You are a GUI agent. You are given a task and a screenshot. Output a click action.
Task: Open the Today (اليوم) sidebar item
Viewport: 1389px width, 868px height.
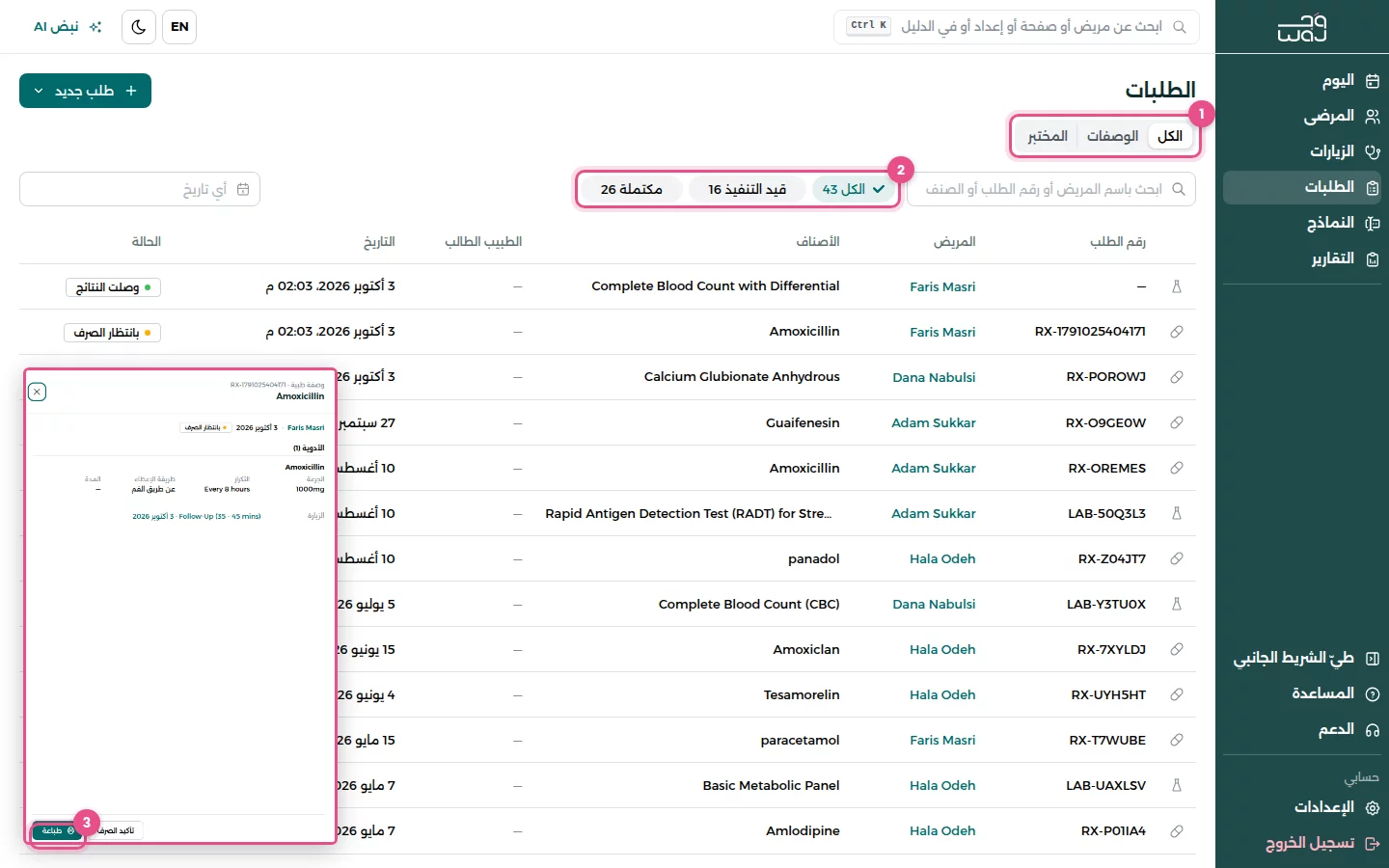click(1302, 80)
